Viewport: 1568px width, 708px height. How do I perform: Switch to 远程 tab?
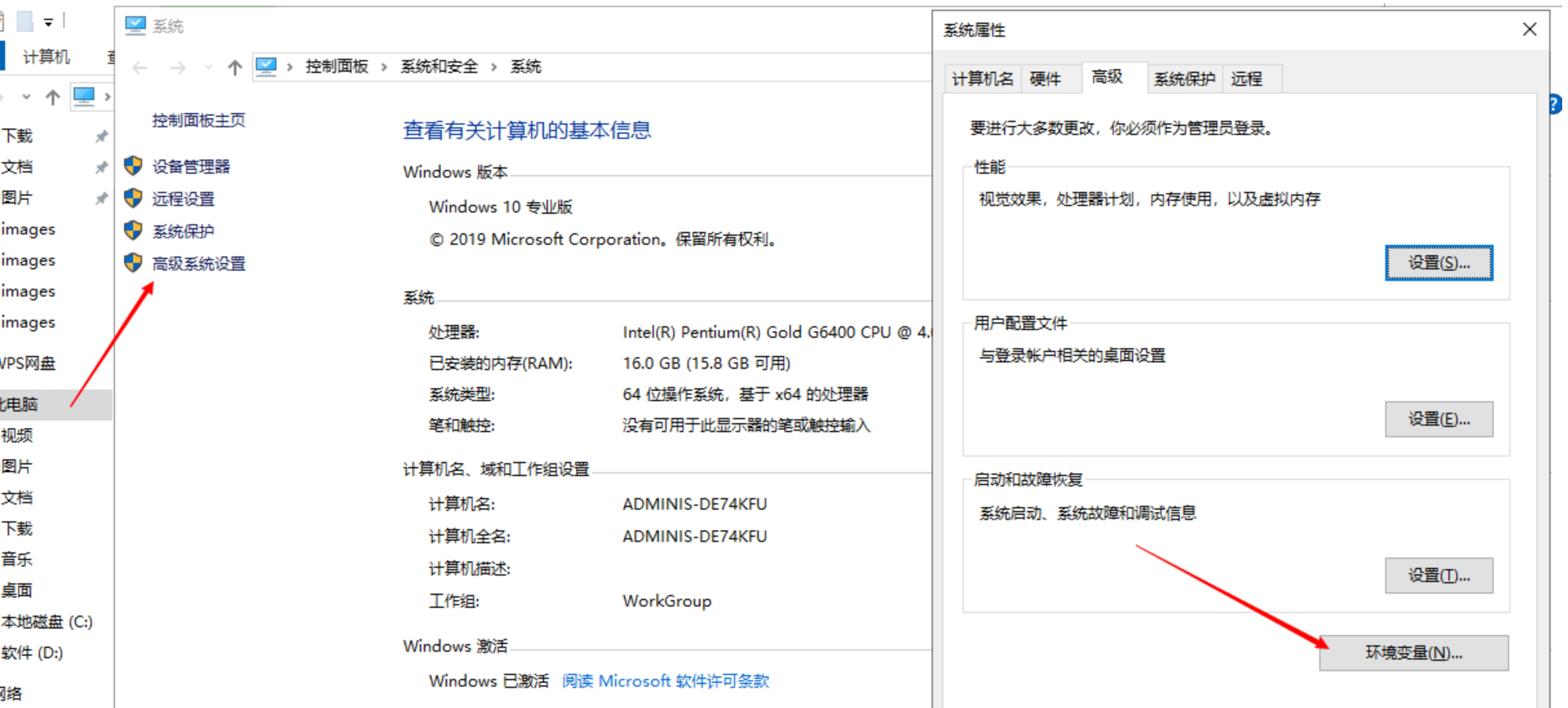click(x=1252, y=79)
